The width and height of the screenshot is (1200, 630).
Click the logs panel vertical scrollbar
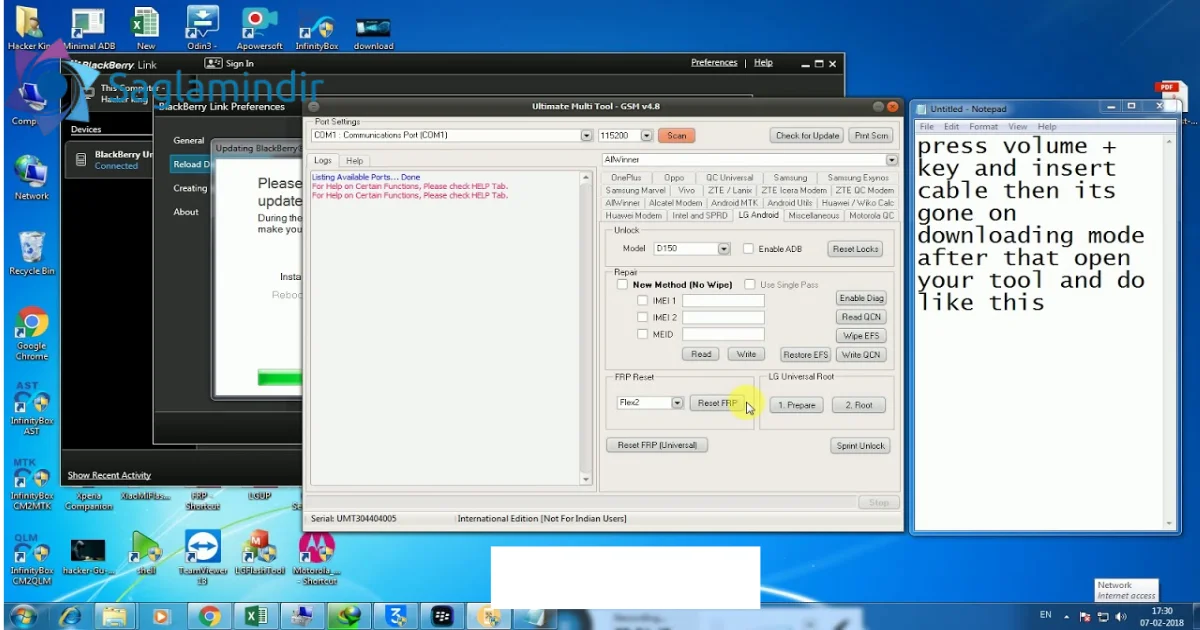(x=586, y=329)
